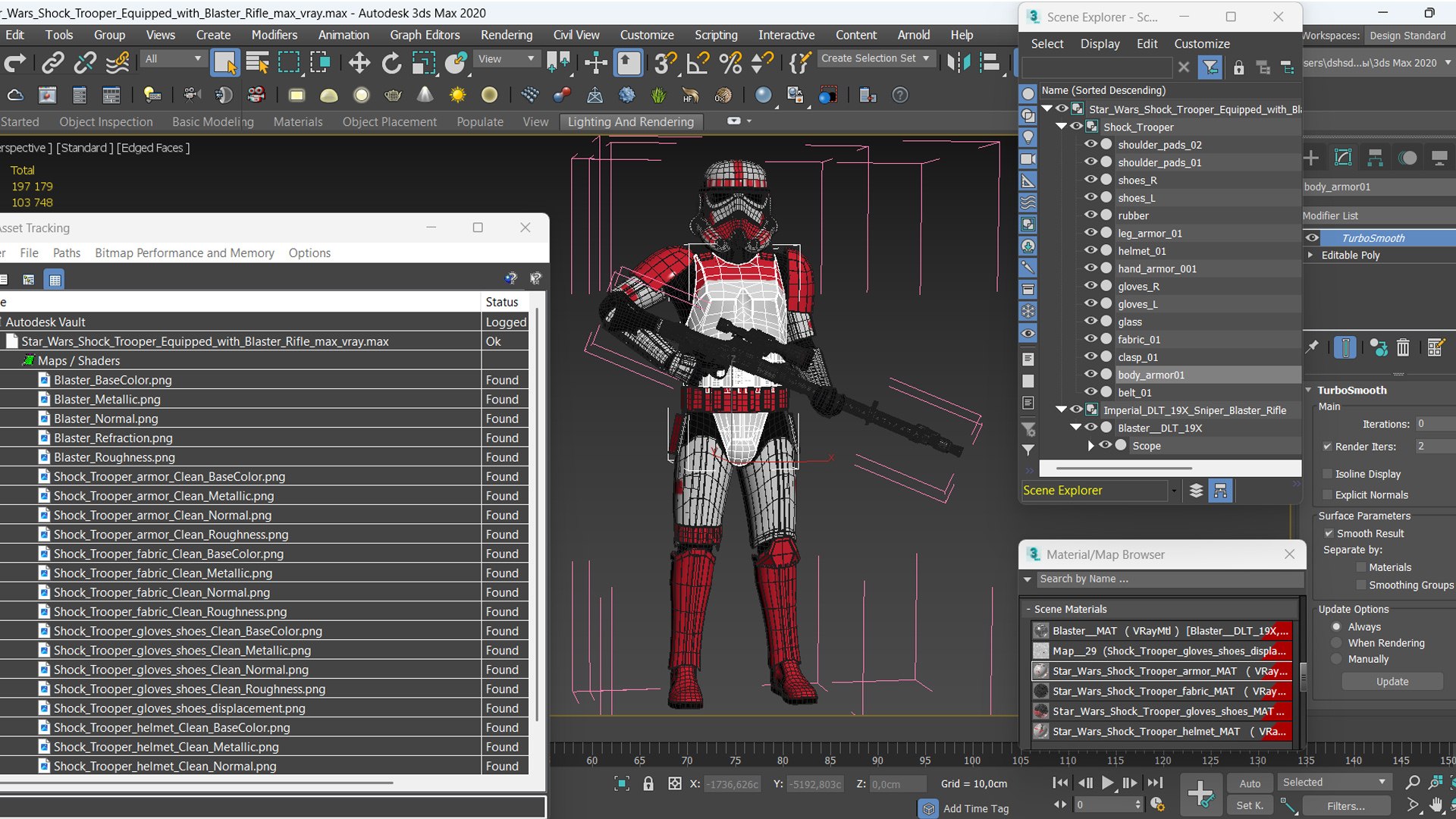Select the Rotate transform tool
The image size is (1456, 819).
pyautogui.click(x=391, y=63)
